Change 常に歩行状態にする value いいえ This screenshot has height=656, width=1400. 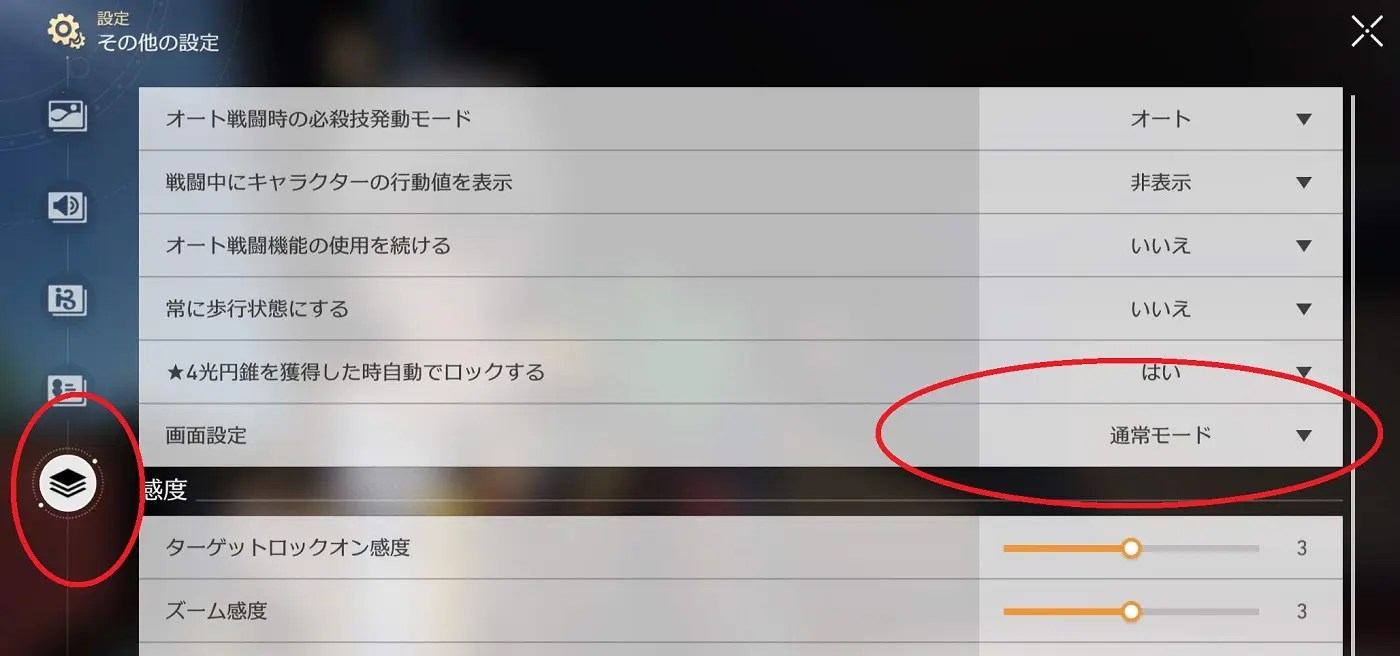point(1161,309)
